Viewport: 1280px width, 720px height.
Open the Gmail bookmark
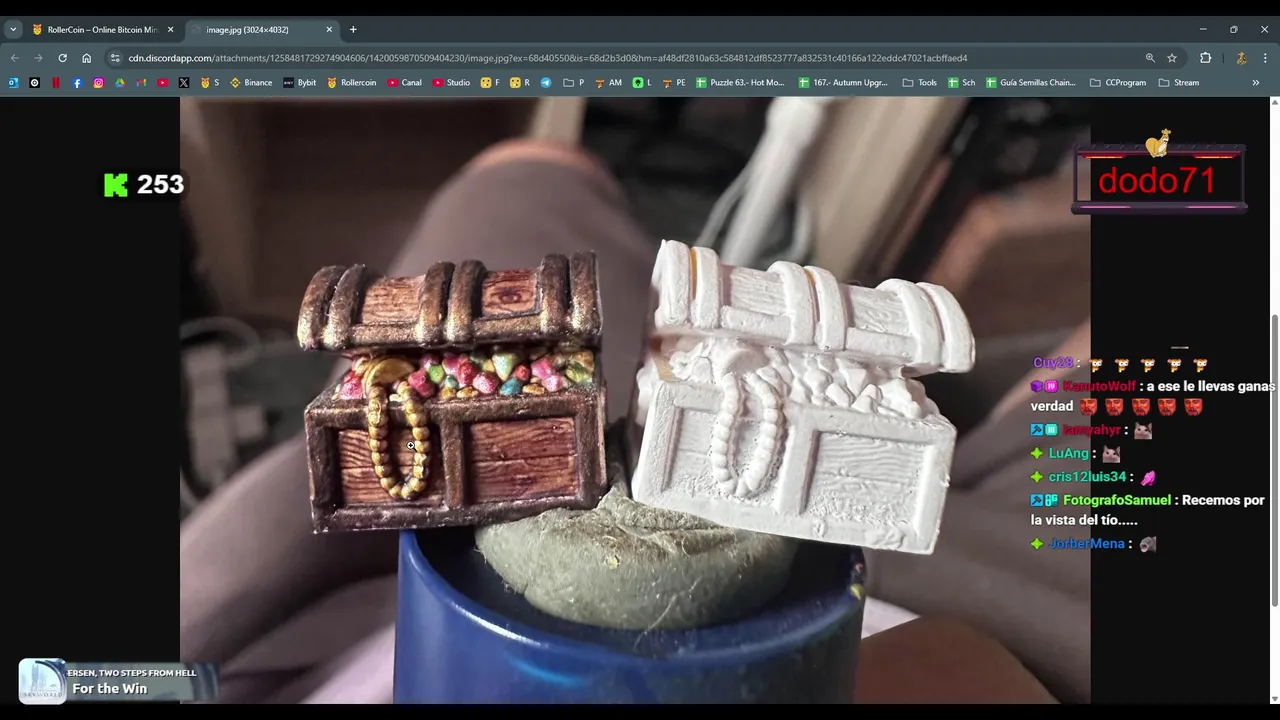click(x=141, y=83)
